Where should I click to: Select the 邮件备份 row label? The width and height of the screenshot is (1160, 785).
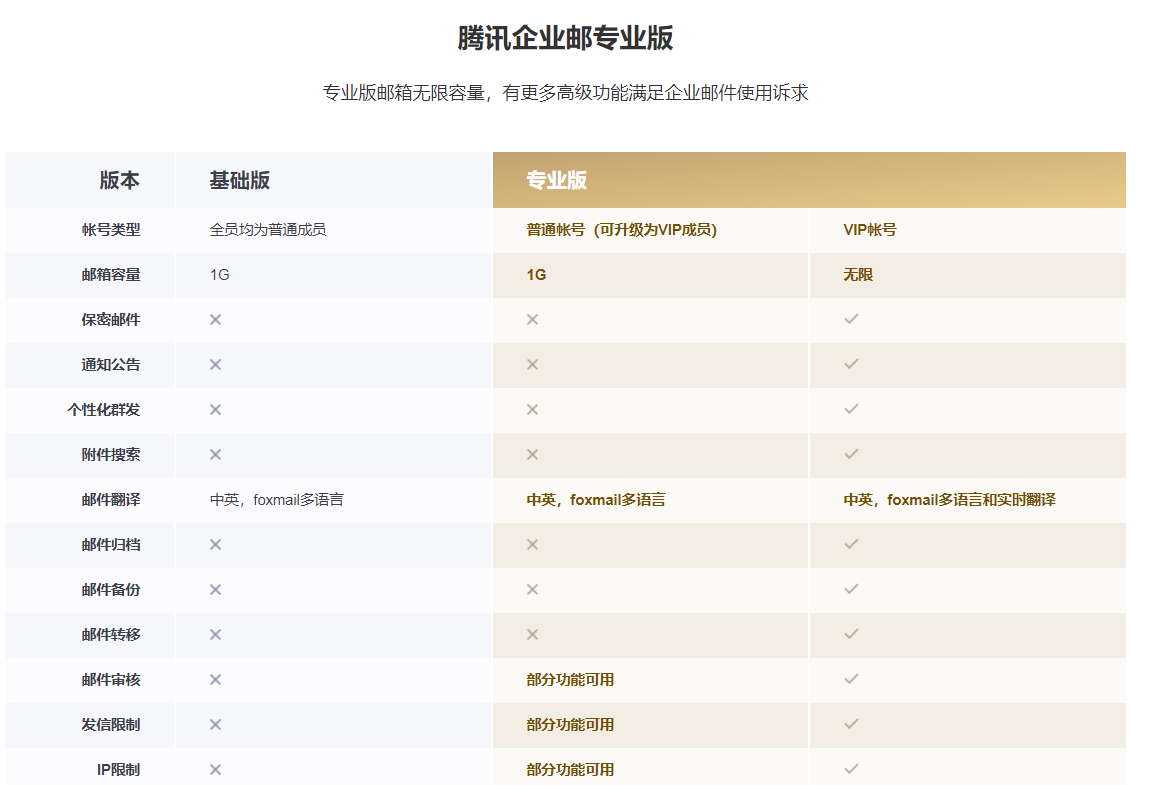click(111, 590)
